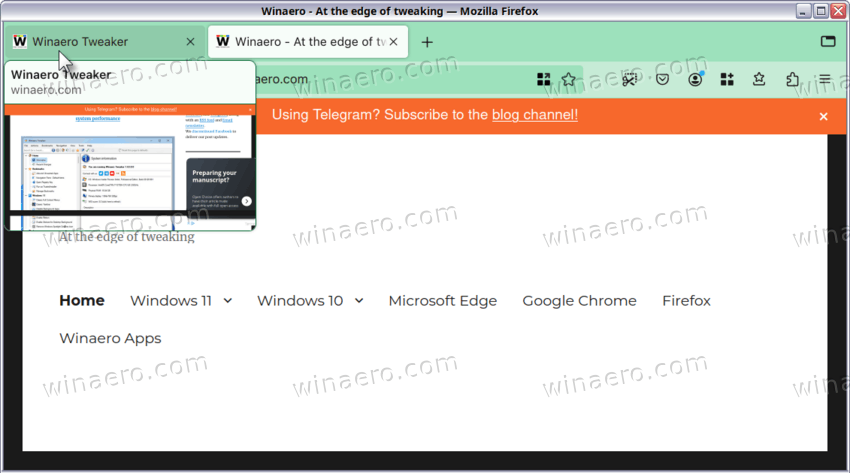Click 'winaero.com' text in the tab preview
The width and height of the screenshot is (850, 473).
[x=46, y=90]
